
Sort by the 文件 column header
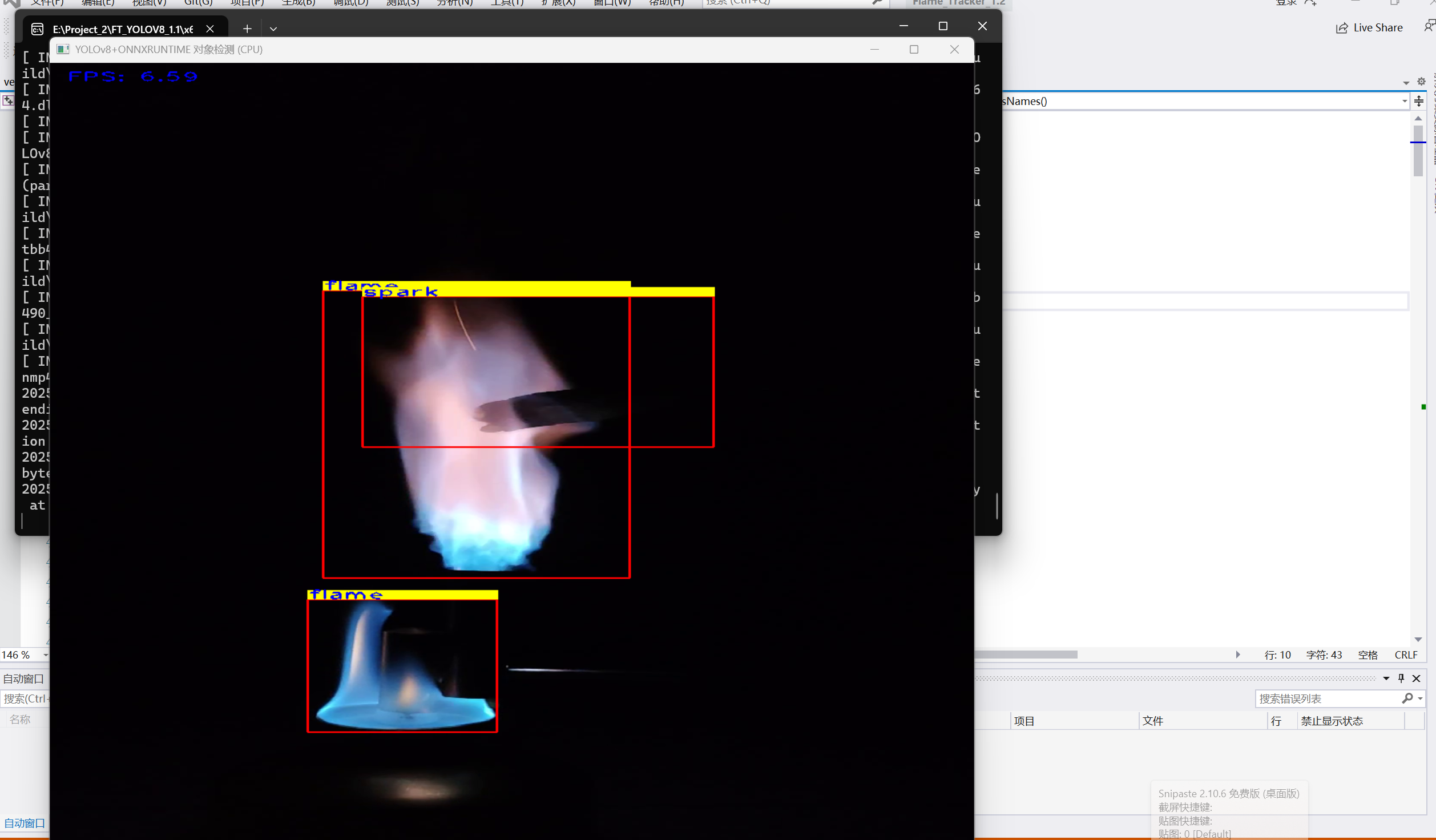(1153, 721)
